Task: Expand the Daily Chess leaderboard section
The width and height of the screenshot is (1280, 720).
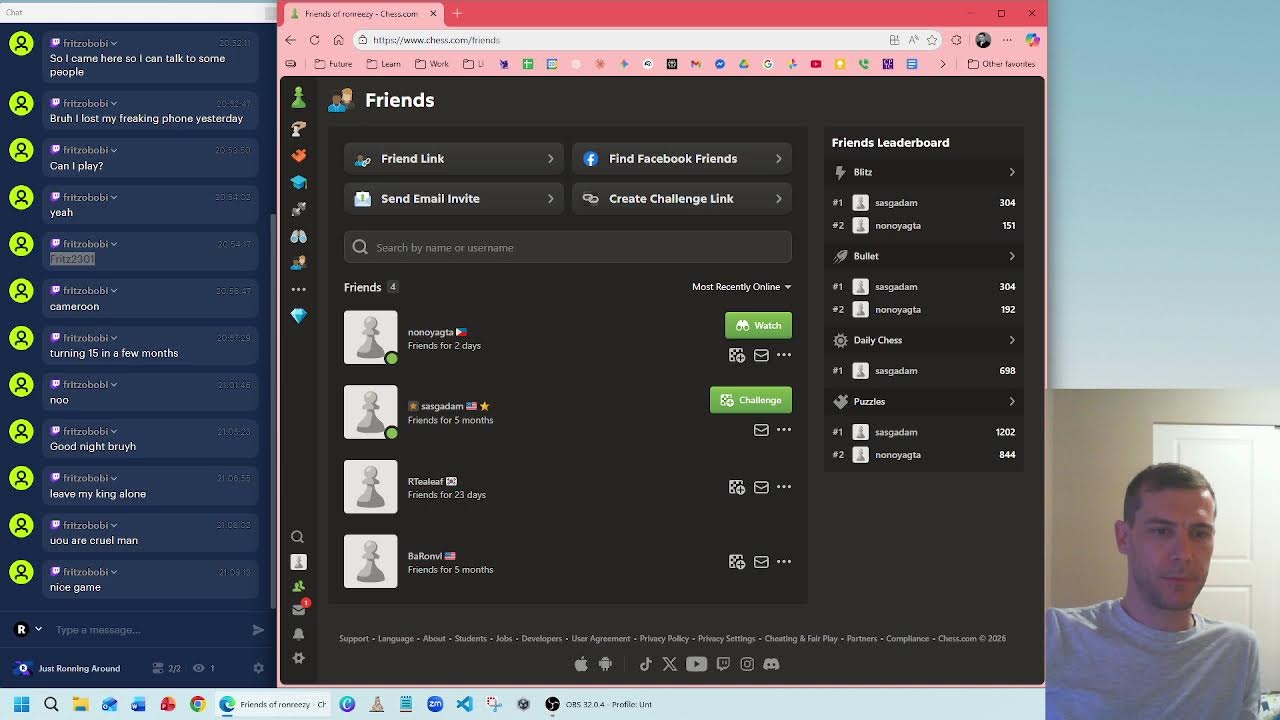Action: point(925,340)
